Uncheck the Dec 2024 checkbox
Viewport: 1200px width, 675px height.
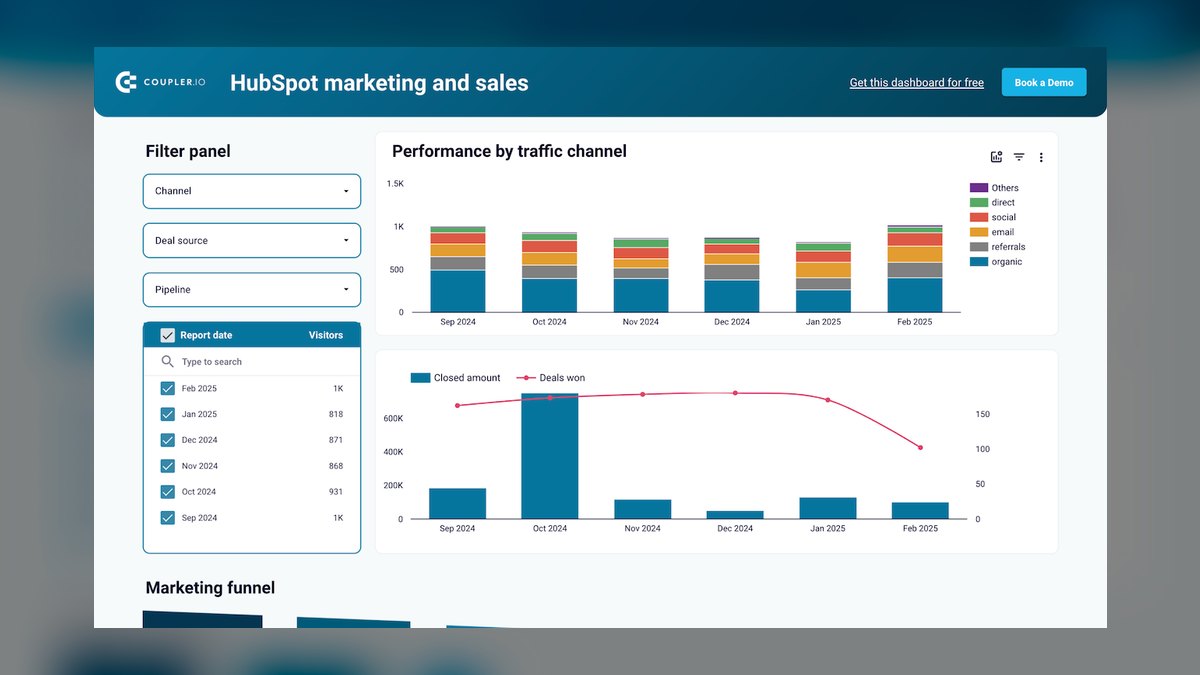[x=167, y=440]
